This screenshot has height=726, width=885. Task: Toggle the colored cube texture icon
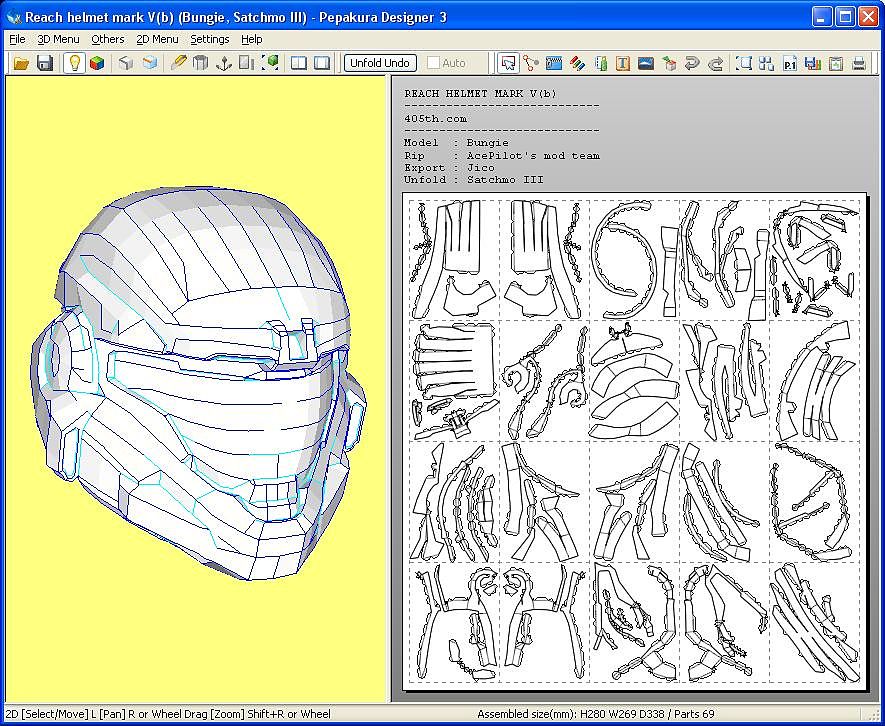pyautogui.click(x=97, y=63)
